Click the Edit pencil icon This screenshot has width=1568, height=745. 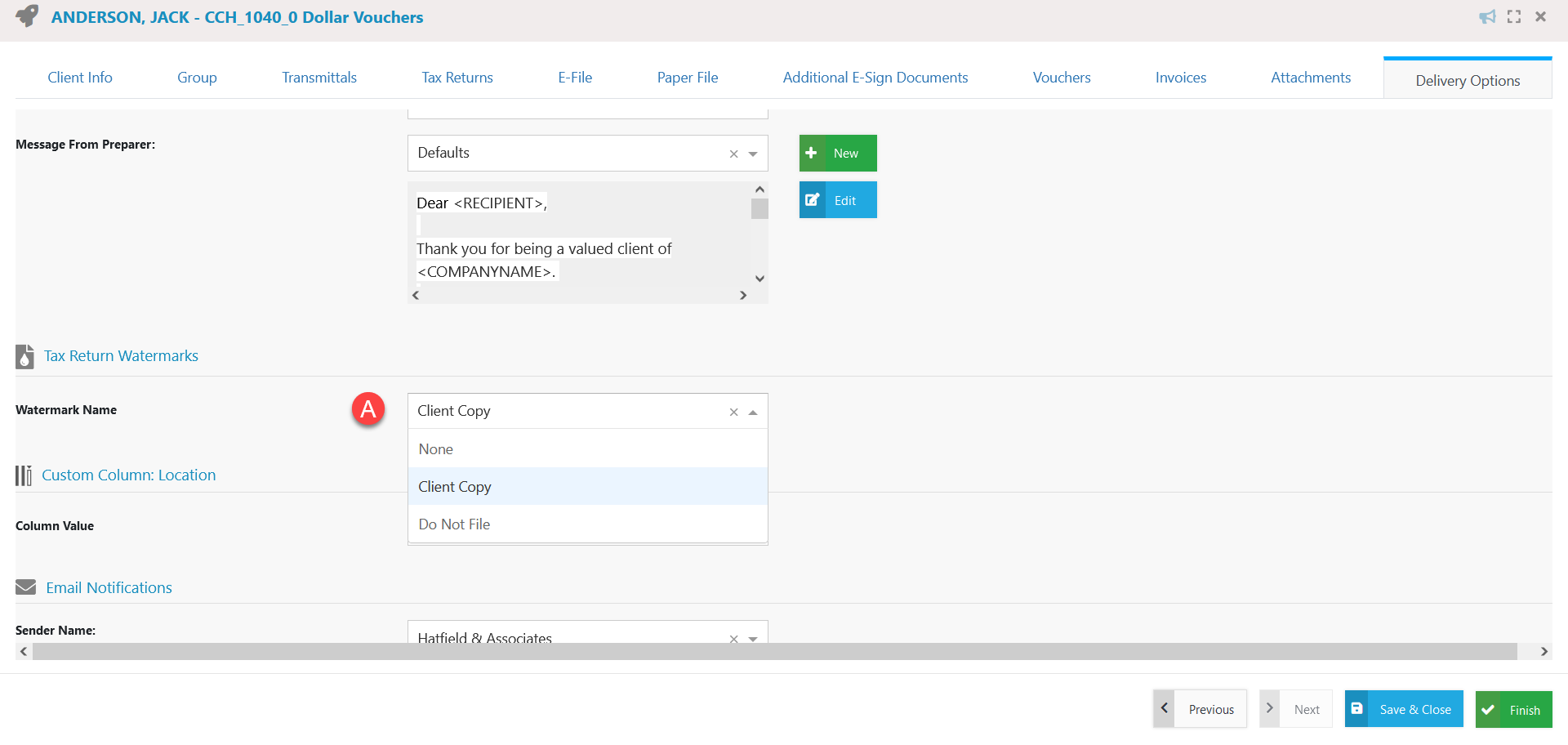[x=813, y=199]
